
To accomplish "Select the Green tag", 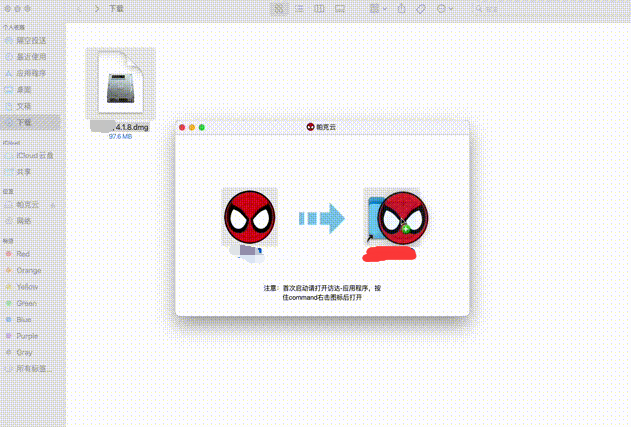I will click(x=31, y=303).
